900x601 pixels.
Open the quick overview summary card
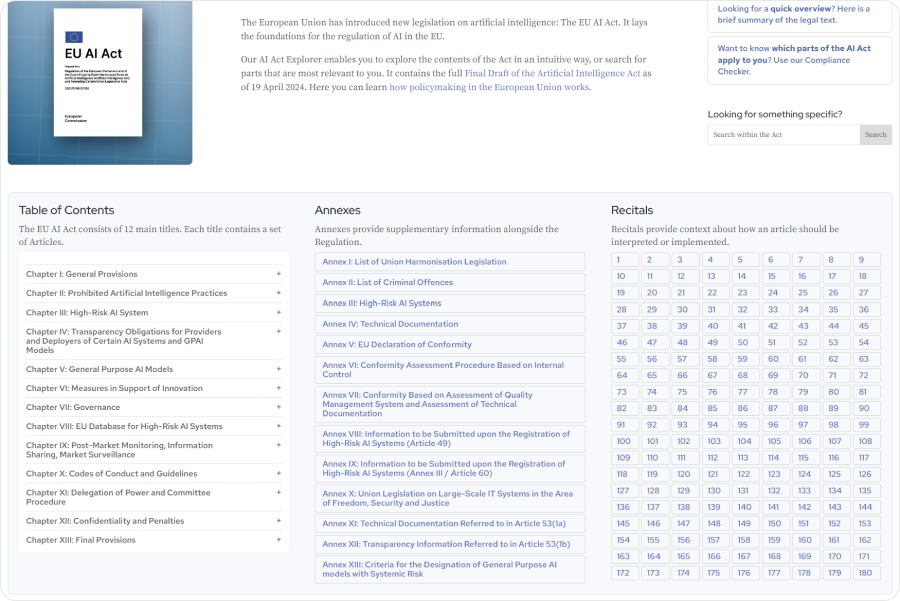click(800, 15)
